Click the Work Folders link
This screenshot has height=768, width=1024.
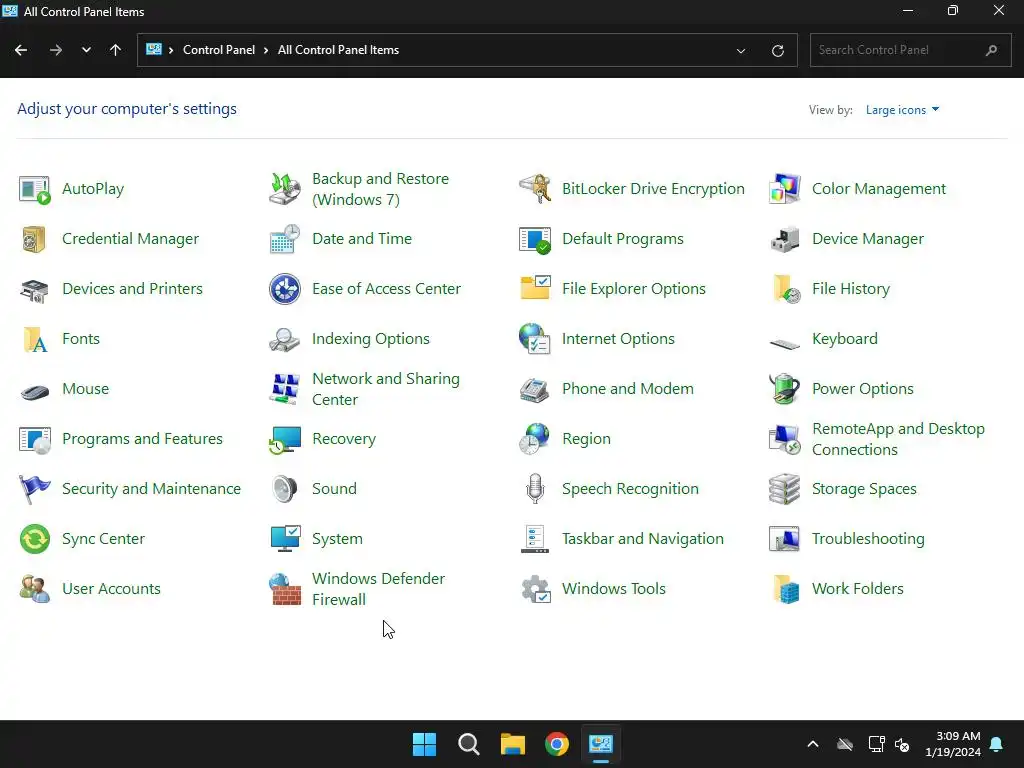857,589
